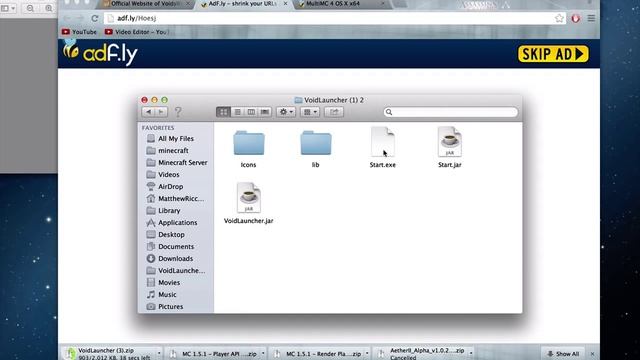Click the red extension icon in Chrome
640x360 pixels.
[x=576, y=18]
